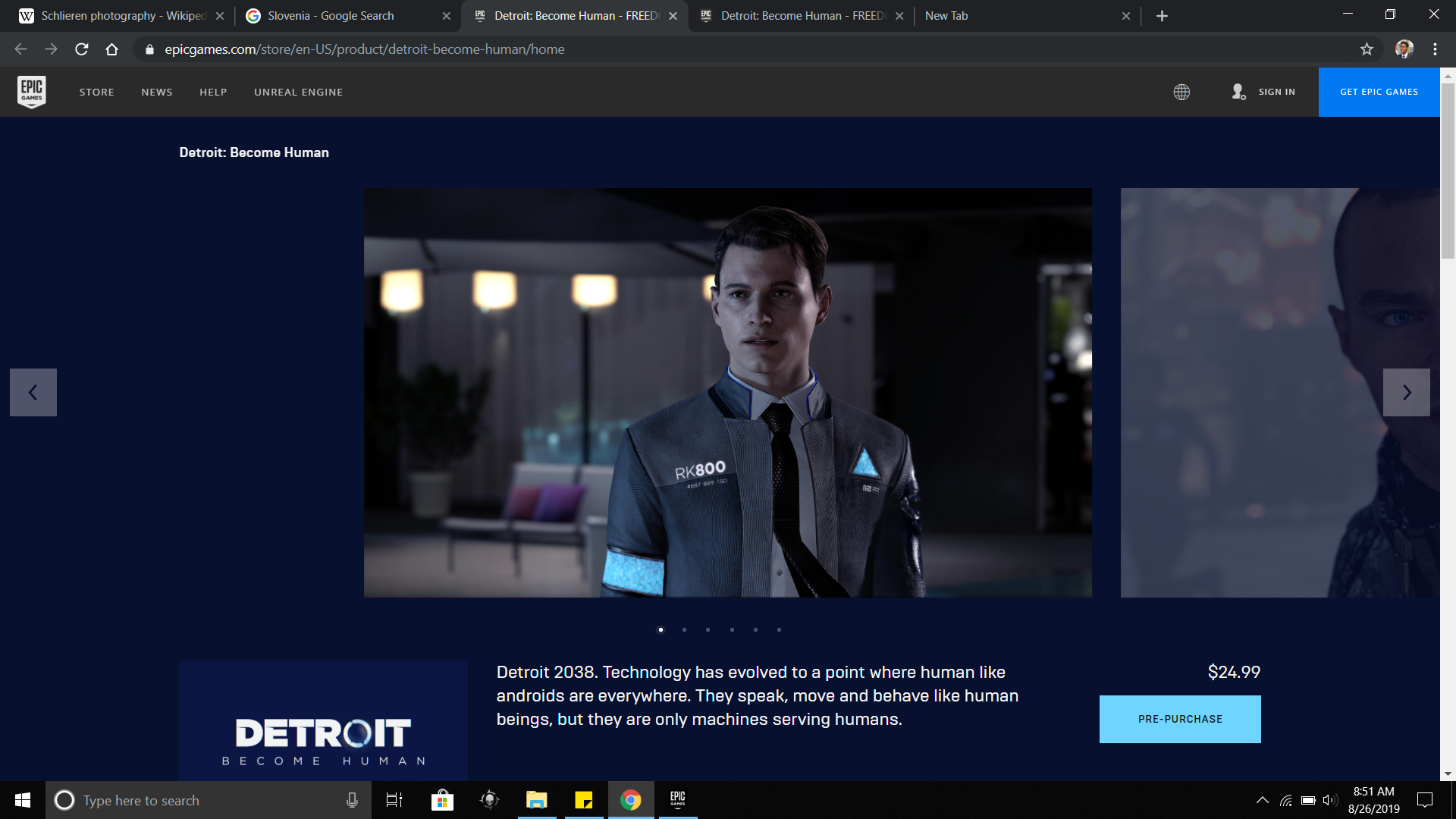Click the scrollbar down arrow

pyautogui.click(x=1448, y=773)
